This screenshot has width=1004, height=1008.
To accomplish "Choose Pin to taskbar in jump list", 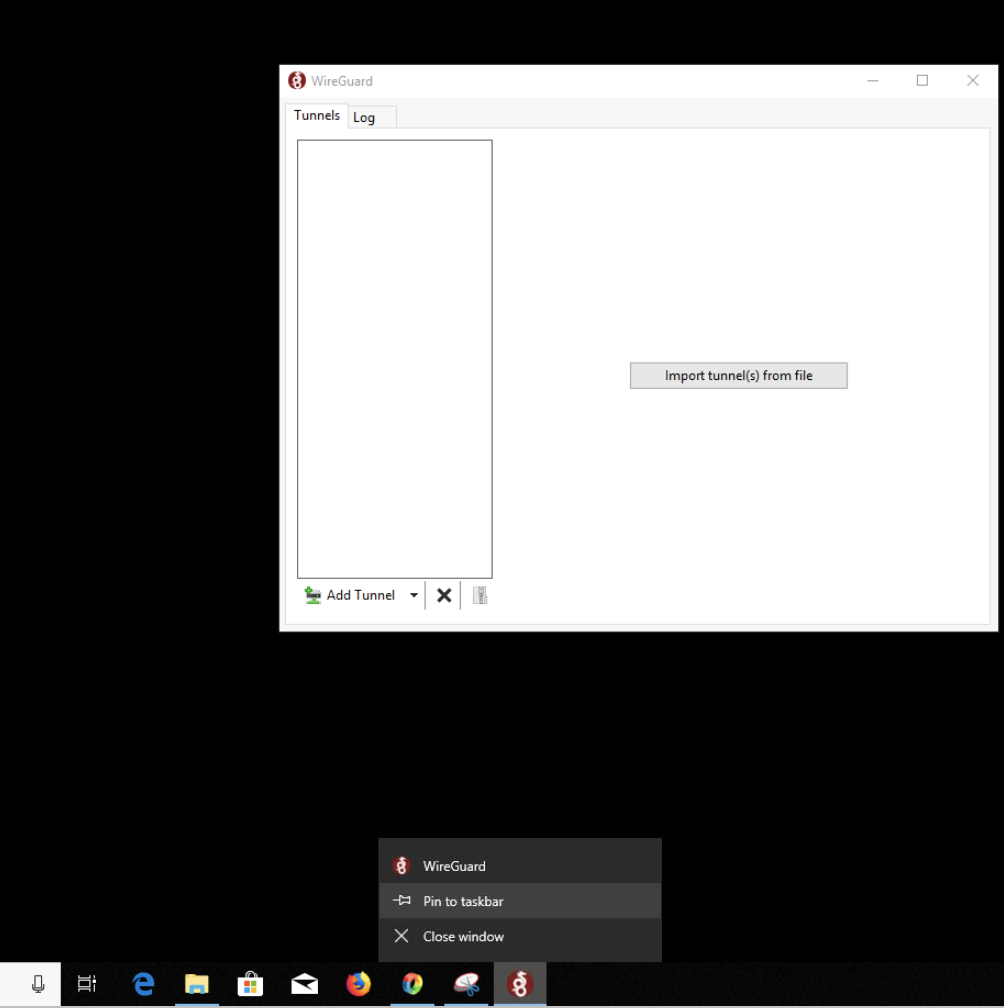I will (519, 901).
